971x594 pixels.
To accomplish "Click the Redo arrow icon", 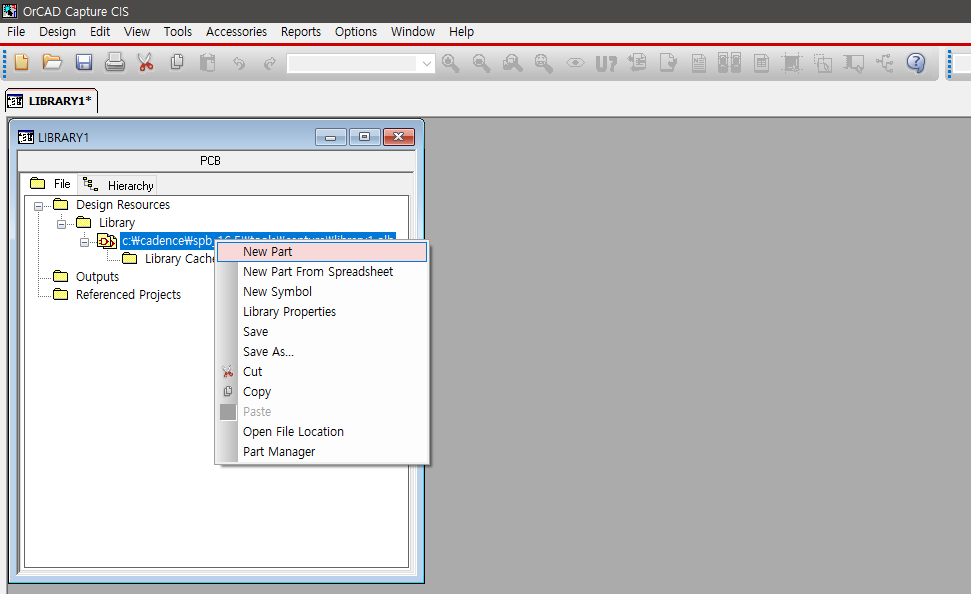I will coord(270,63).
